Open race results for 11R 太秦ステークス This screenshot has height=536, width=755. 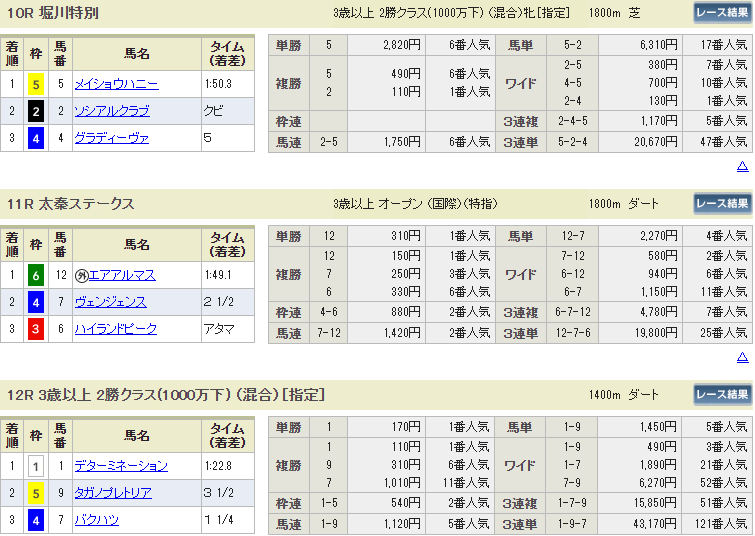coord(722,204)
